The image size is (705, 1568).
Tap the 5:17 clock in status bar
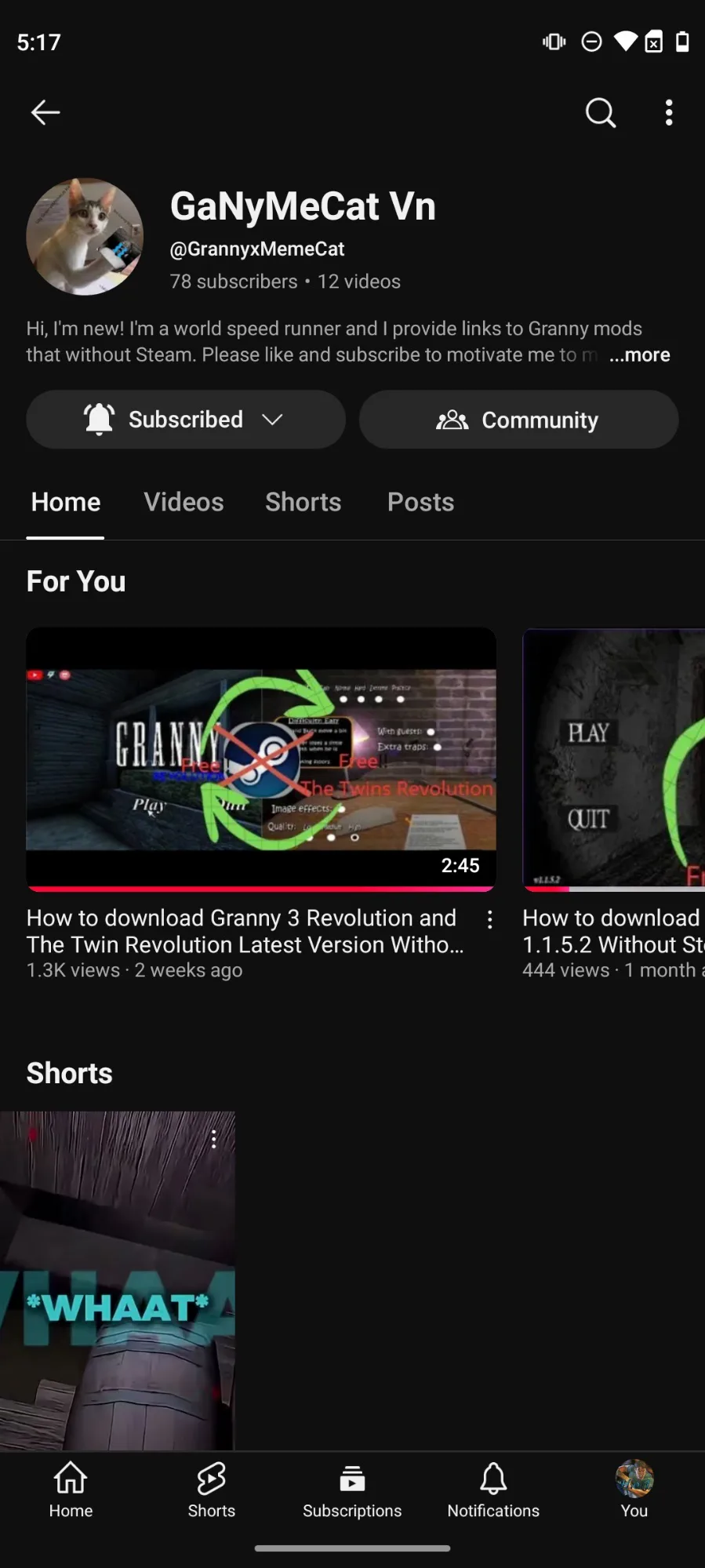point(39,42)
